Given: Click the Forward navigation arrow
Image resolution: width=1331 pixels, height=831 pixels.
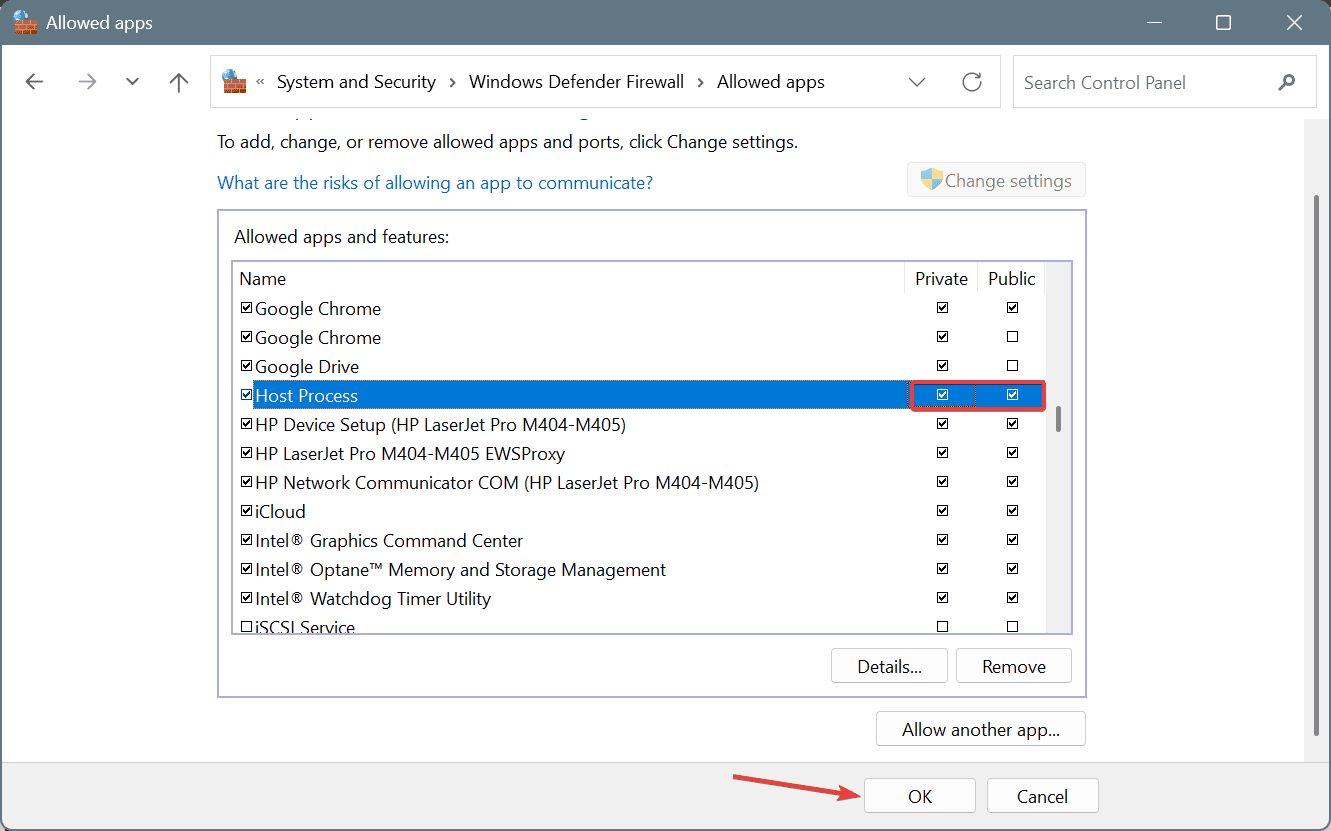Looking at the screenshot, I should 87,82.
